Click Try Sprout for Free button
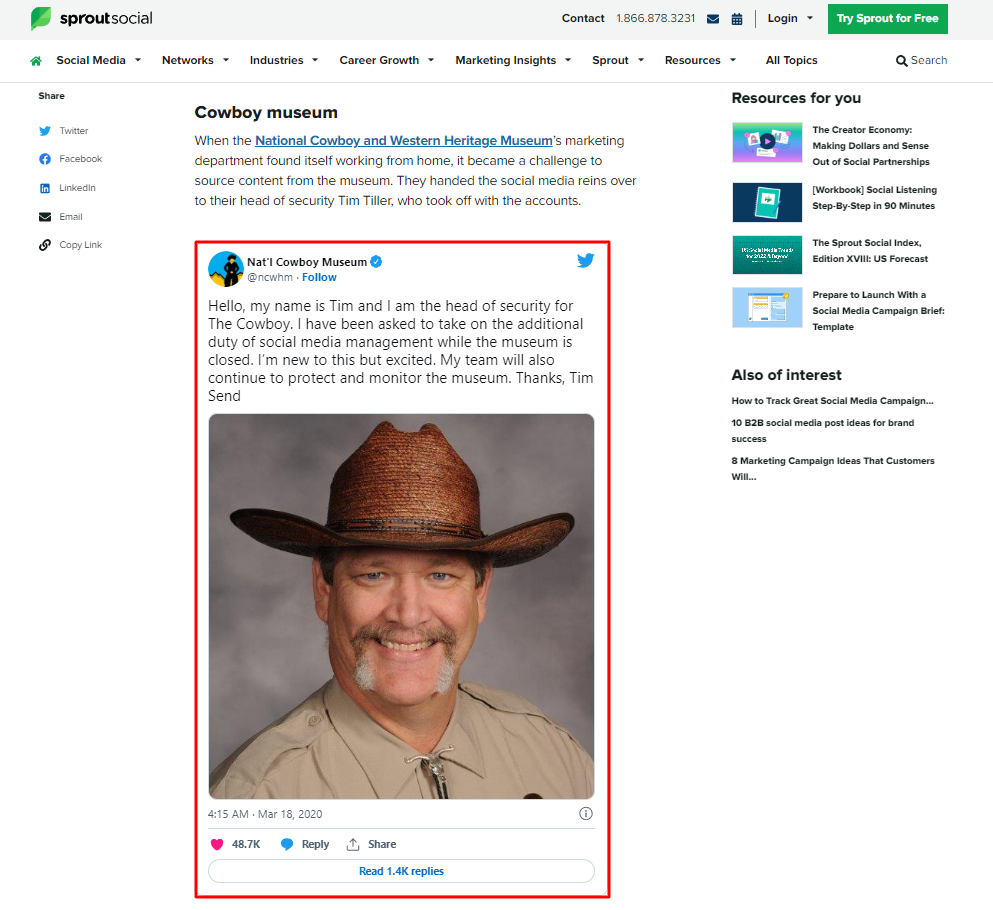The height and width of the screenshot is (910, 993). tap(887, 19)
